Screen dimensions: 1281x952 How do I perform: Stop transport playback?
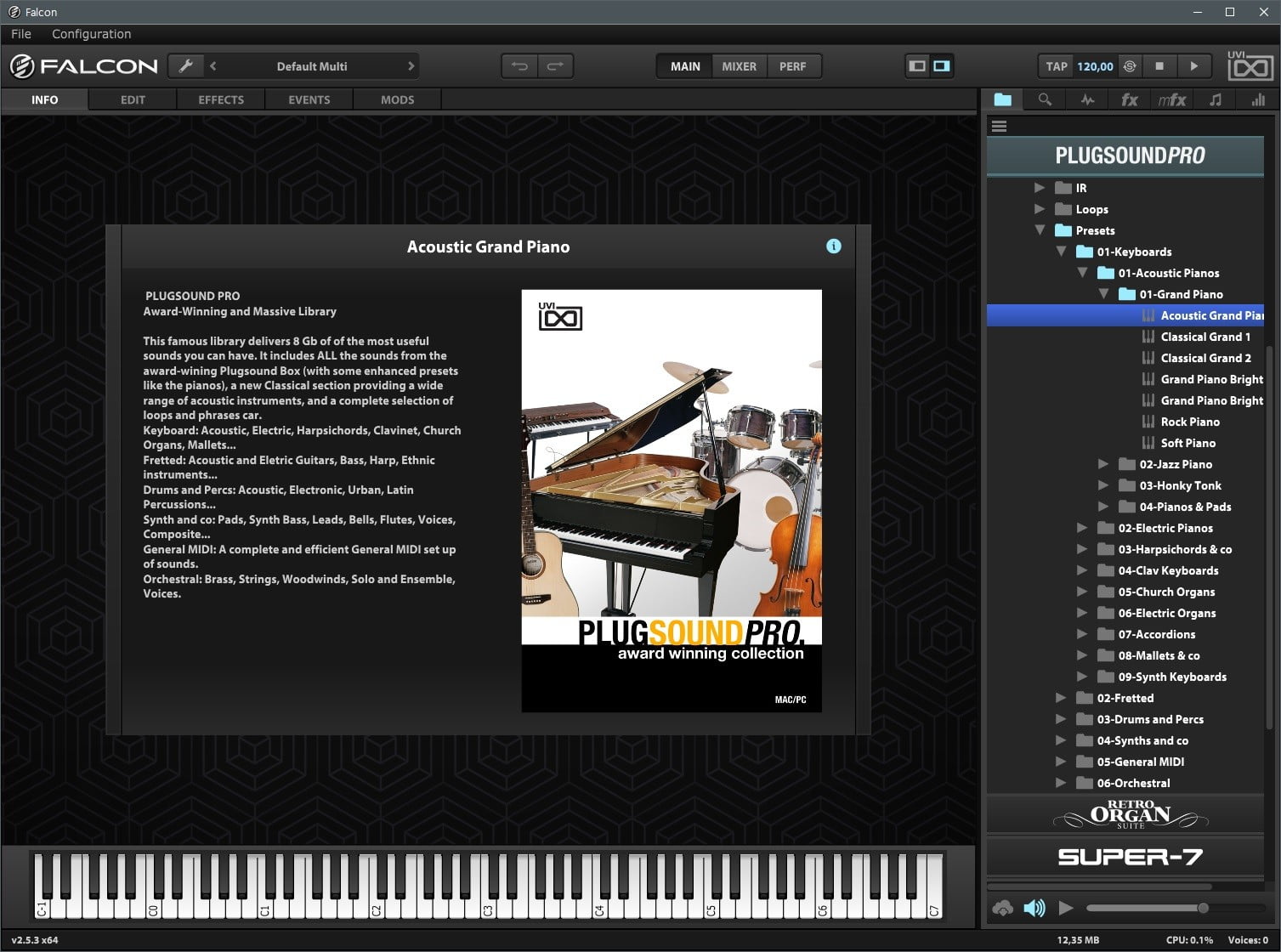pos(1159,66)
